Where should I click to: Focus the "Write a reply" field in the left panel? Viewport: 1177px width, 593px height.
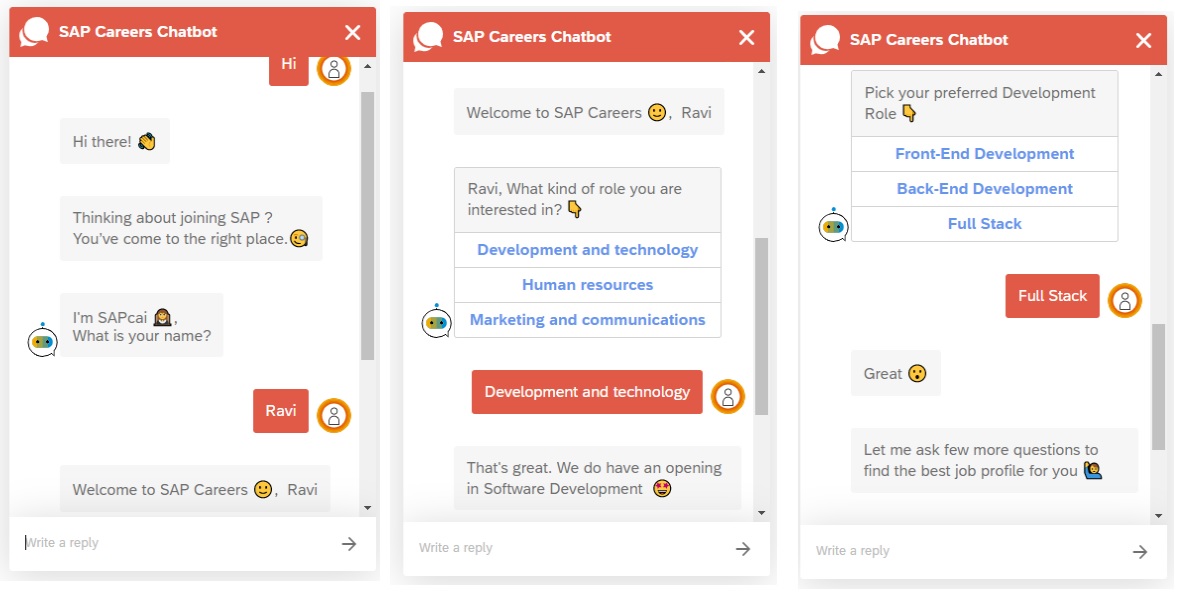[x=170, y=543]
